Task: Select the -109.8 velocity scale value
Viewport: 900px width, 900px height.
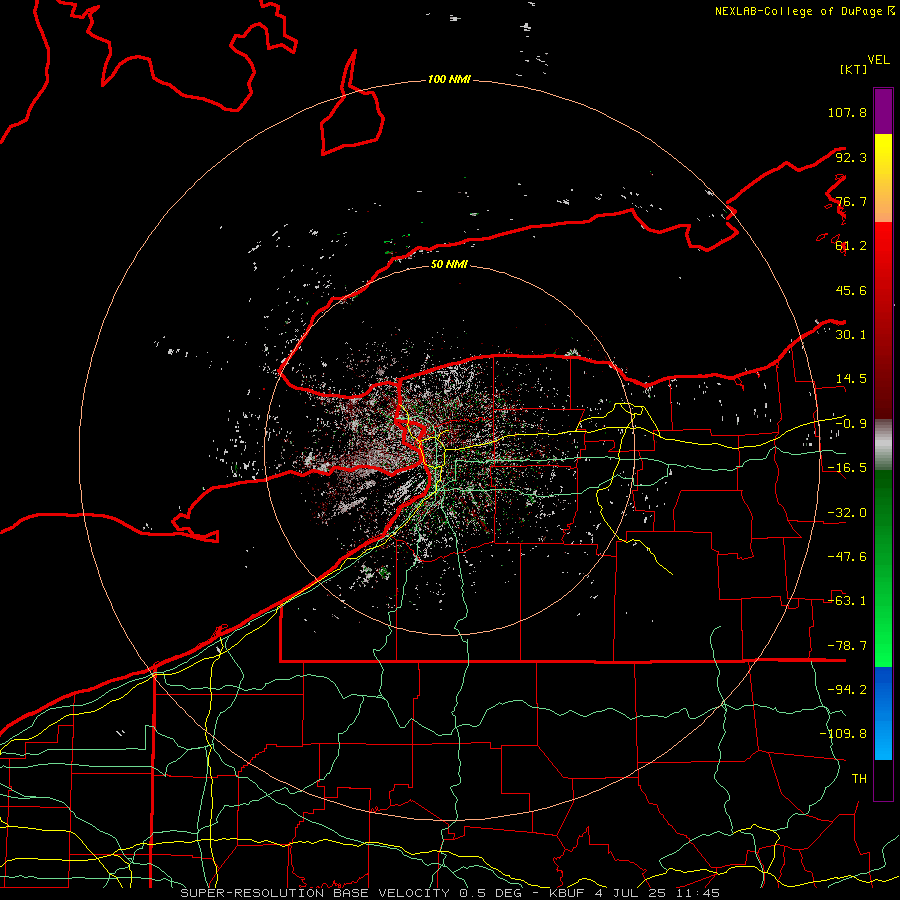Action: coord(843,734)
